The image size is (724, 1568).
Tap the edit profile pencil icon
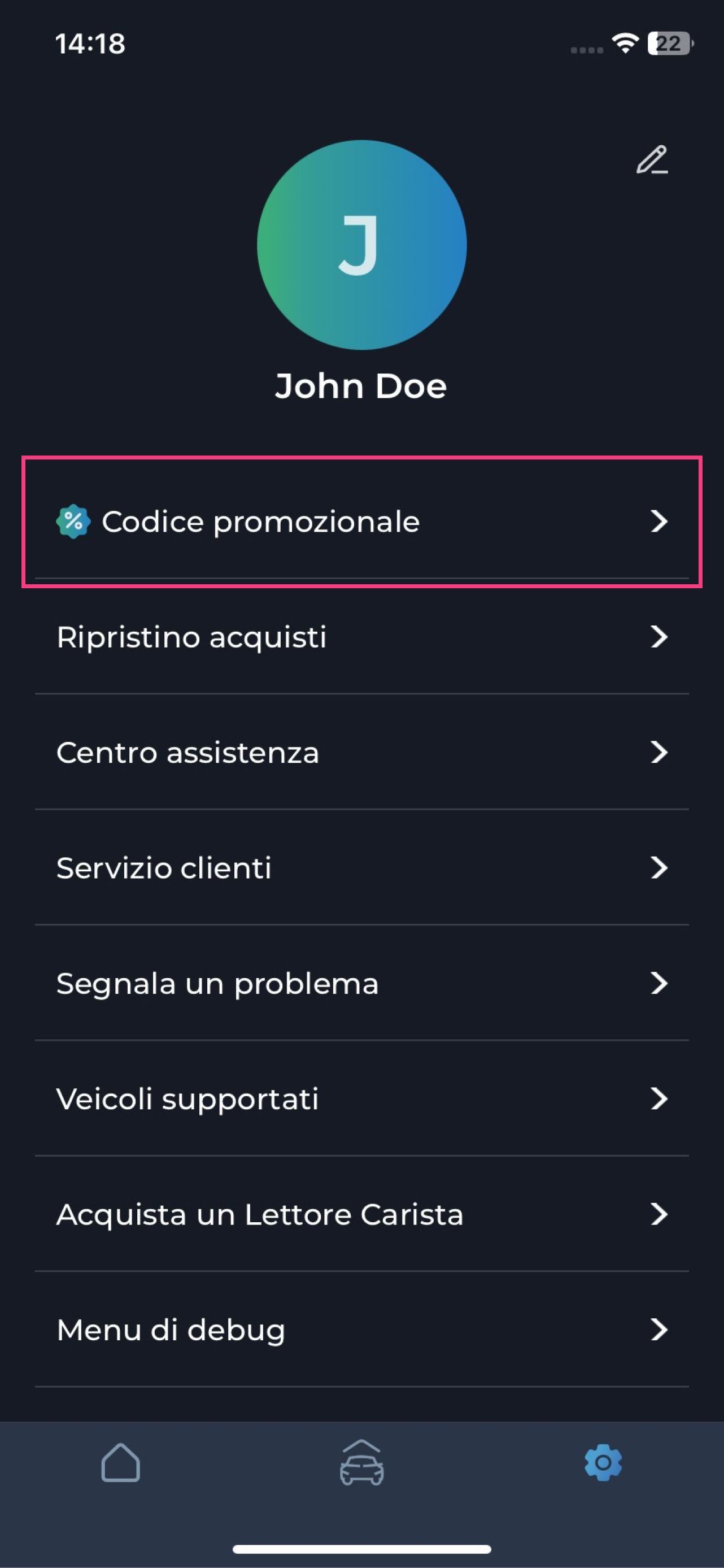point(652,160)
